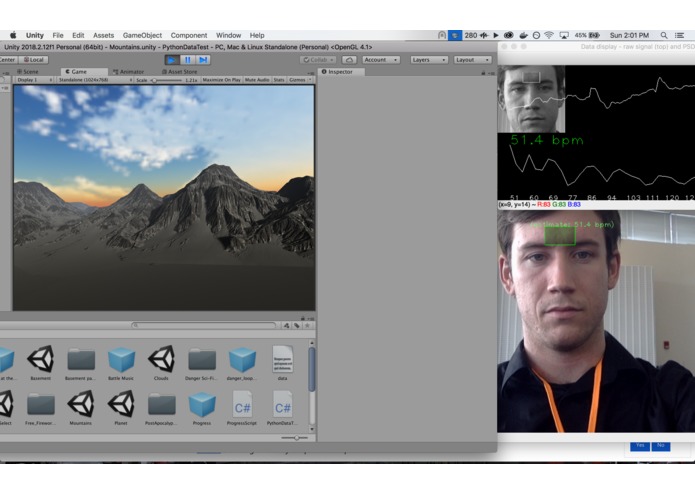Open the Assets menu
The image size is (695, 494).
103,35
